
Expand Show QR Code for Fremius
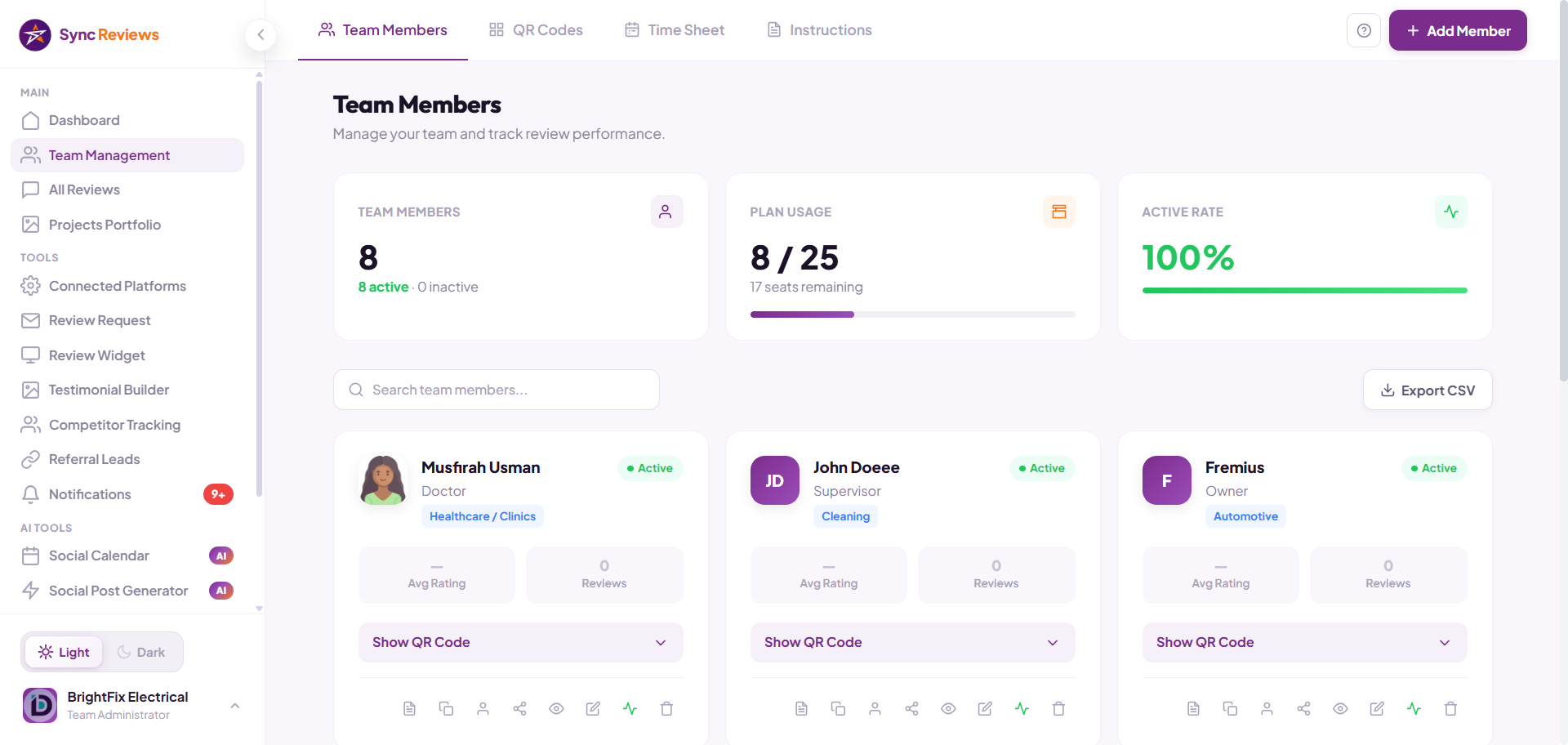(1304, 642)
